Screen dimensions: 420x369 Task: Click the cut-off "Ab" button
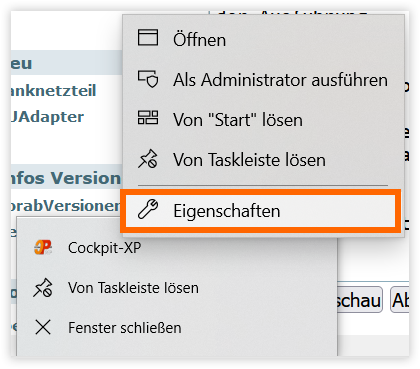tap(400, 300)
